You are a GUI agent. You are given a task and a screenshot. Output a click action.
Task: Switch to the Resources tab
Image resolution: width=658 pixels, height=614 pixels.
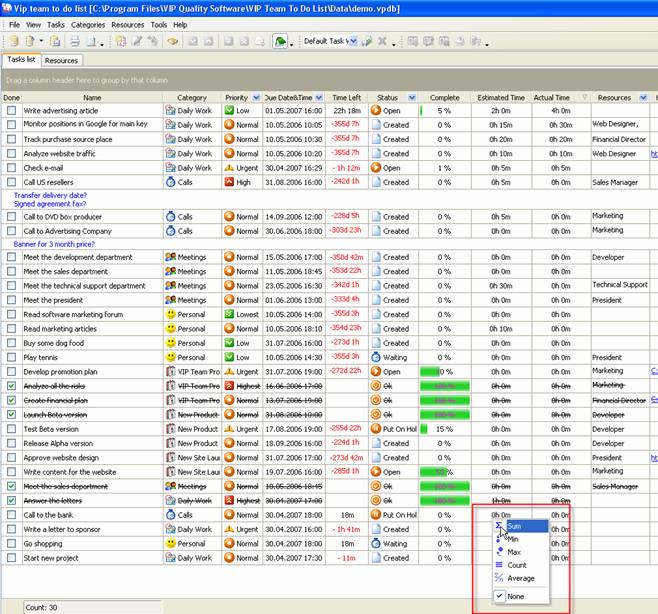point(61,61)
